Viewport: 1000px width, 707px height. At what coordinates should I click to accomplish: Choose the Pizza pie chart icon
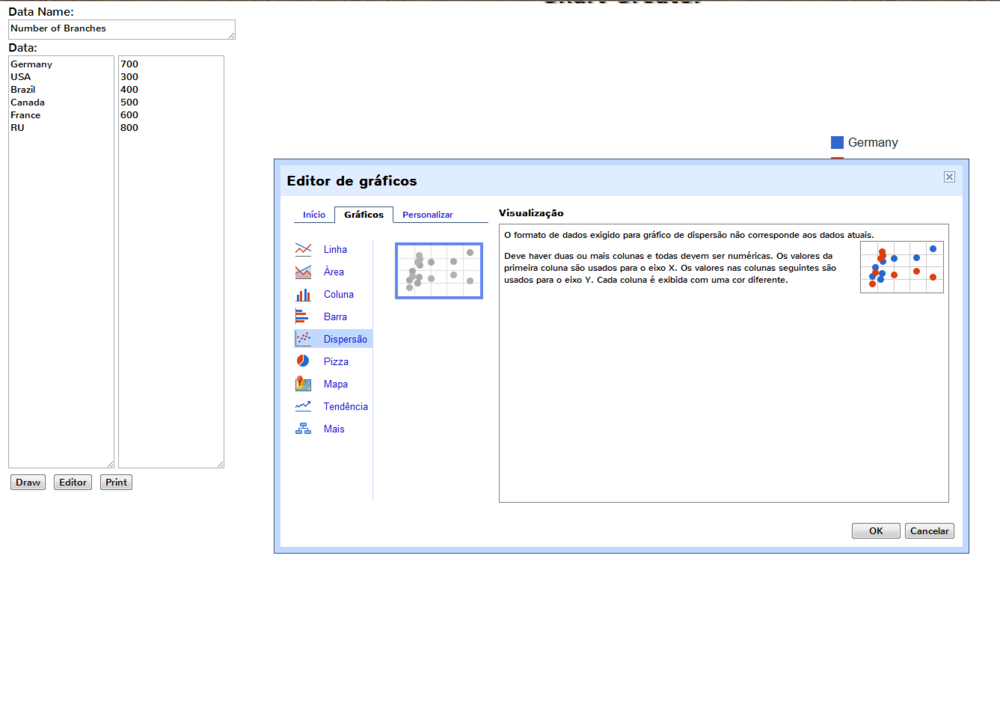coord(303,361)
